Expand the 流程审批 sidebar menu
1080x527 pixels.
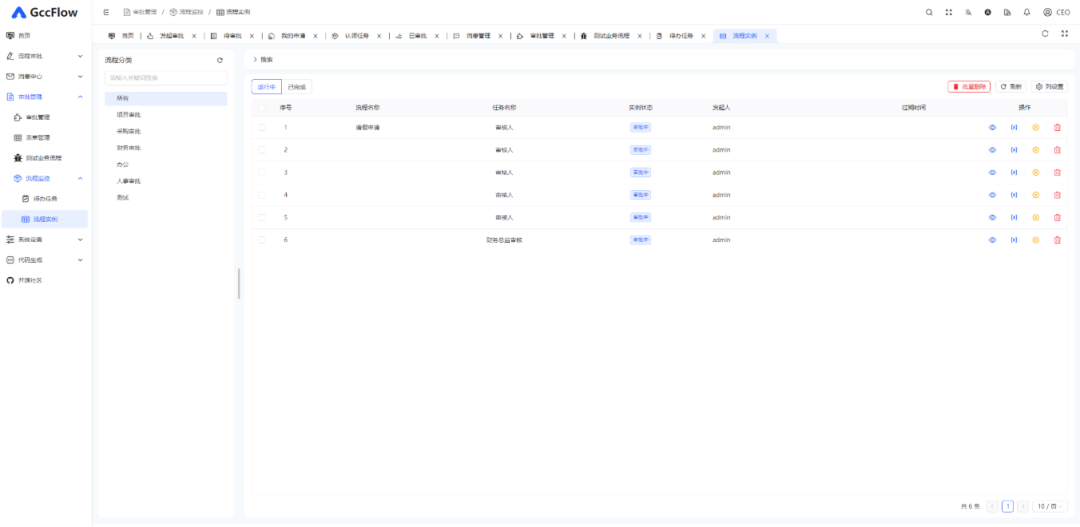pos(45,56)
